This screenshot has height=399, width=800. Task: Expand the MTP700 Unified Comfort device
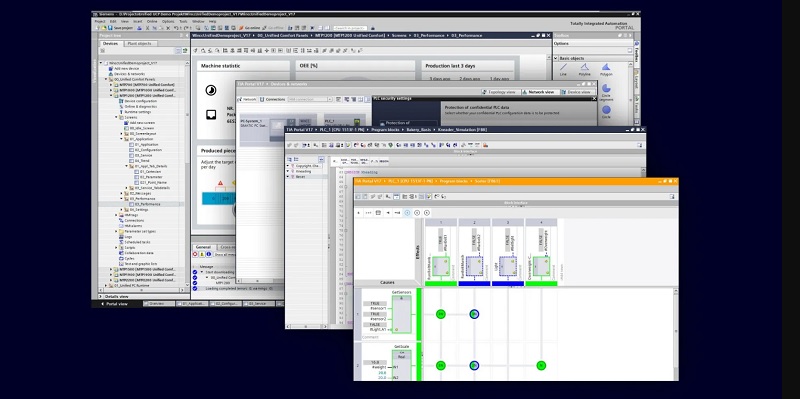[x=111, y=85]
